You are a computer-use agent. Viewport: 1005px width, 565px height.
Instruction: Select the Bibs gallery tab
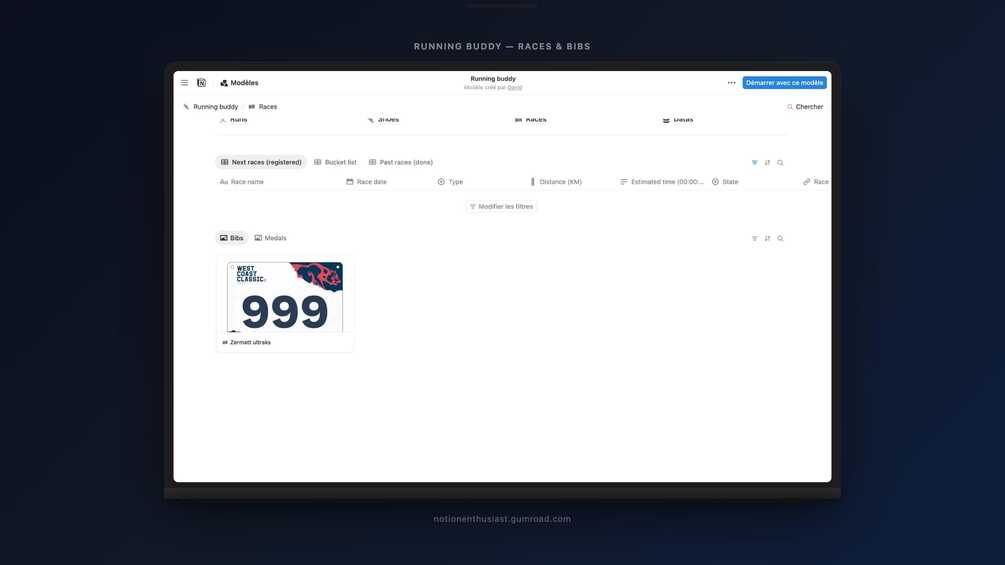tap(231, 238)
